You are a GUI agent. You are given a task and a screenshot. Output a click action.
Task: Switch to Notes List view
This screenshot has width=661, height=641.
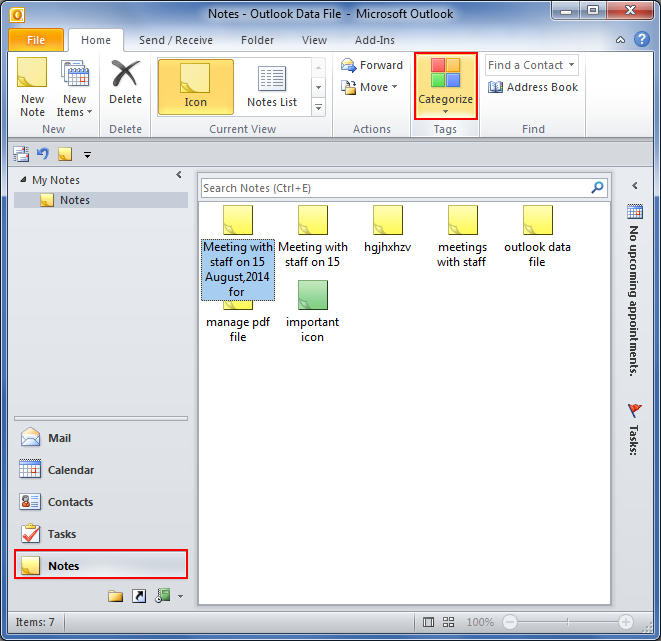(272, 87)
